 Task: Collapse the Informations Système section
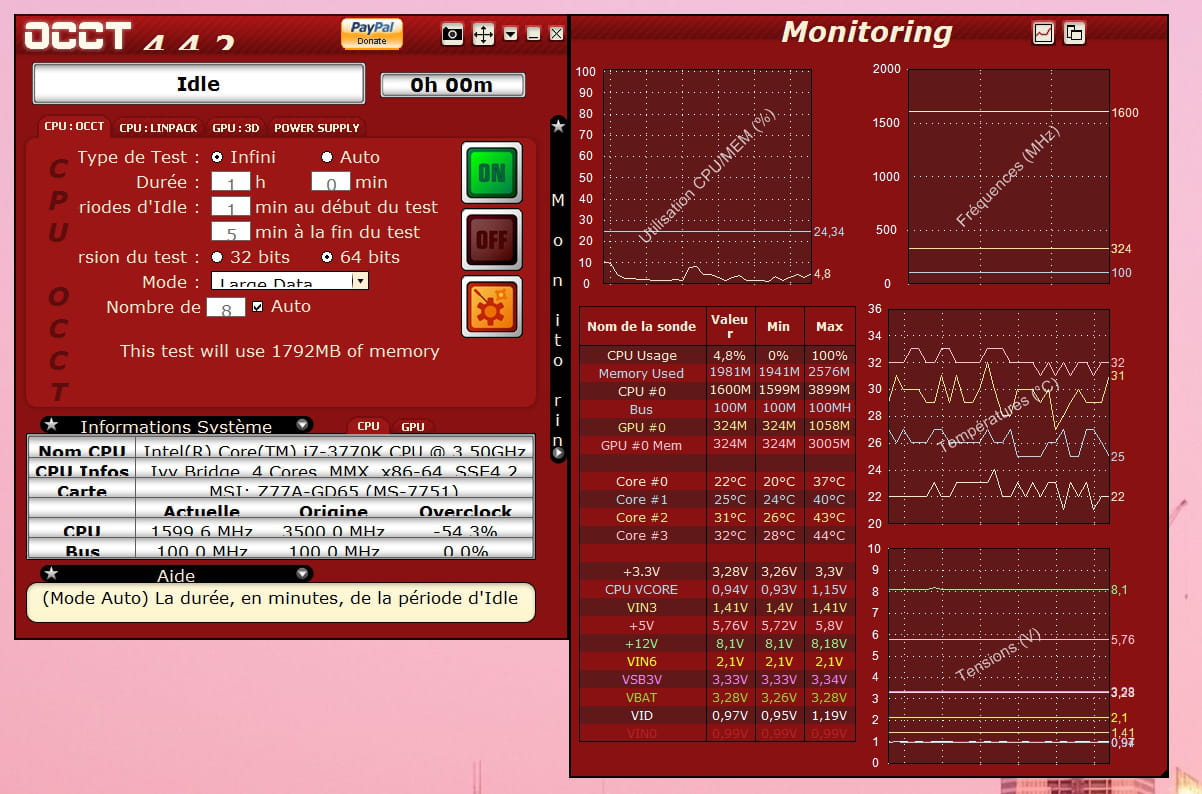click(303, 425)
